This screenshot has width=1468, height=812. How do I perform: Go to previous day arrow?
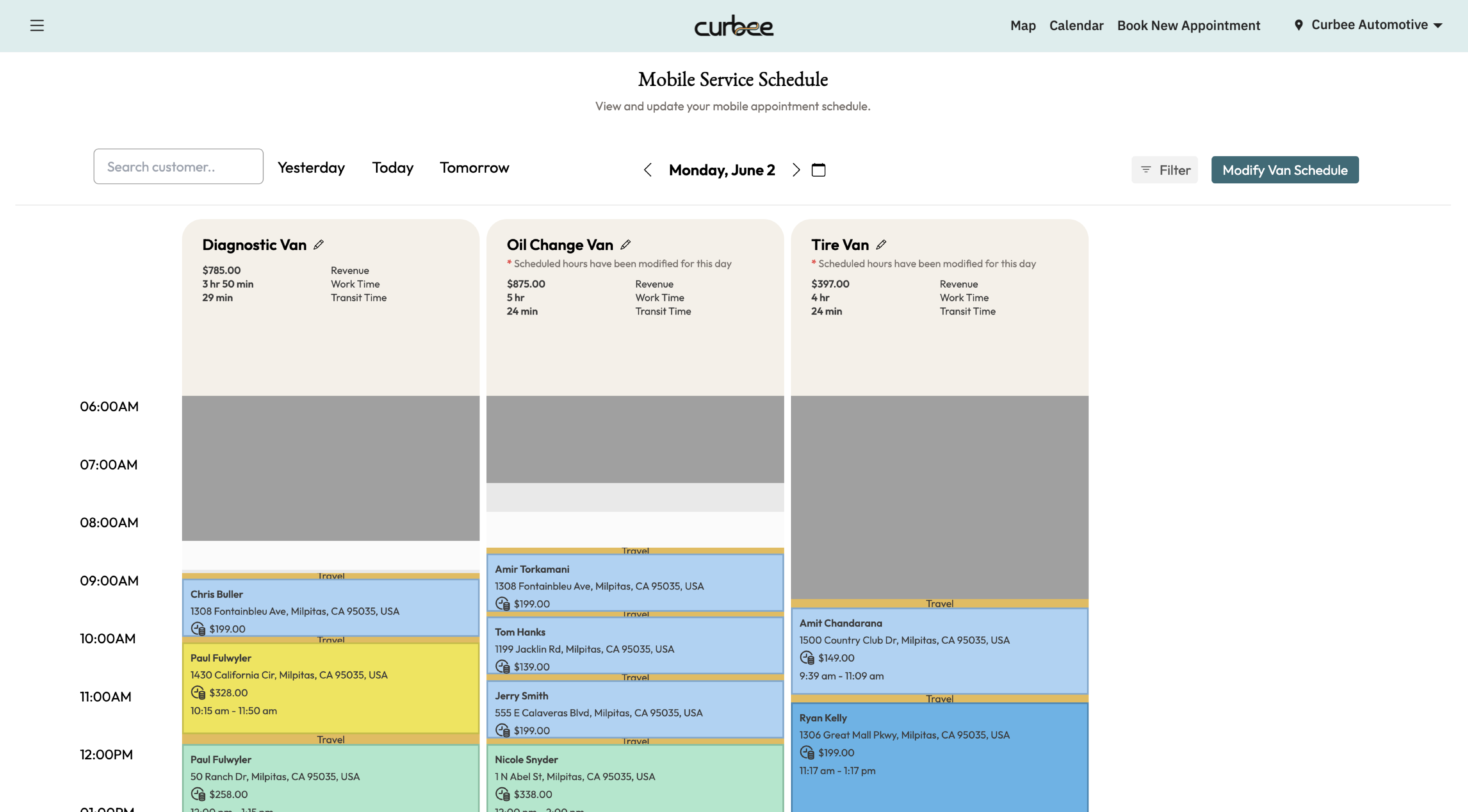tap(647, 170)
